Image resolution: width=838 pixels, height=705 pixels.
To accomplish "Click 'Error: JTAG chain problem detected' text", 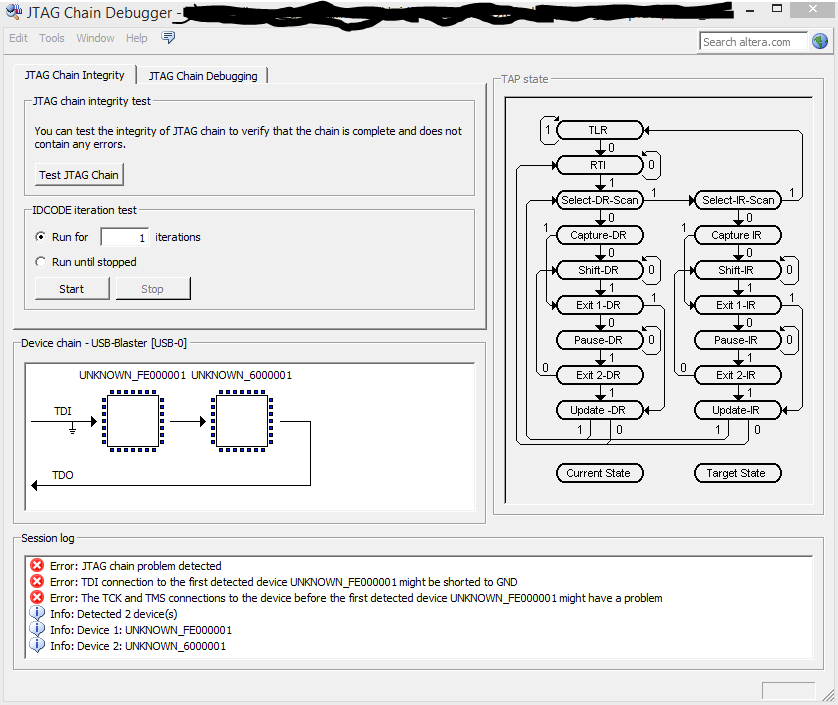I will point(136,566).
